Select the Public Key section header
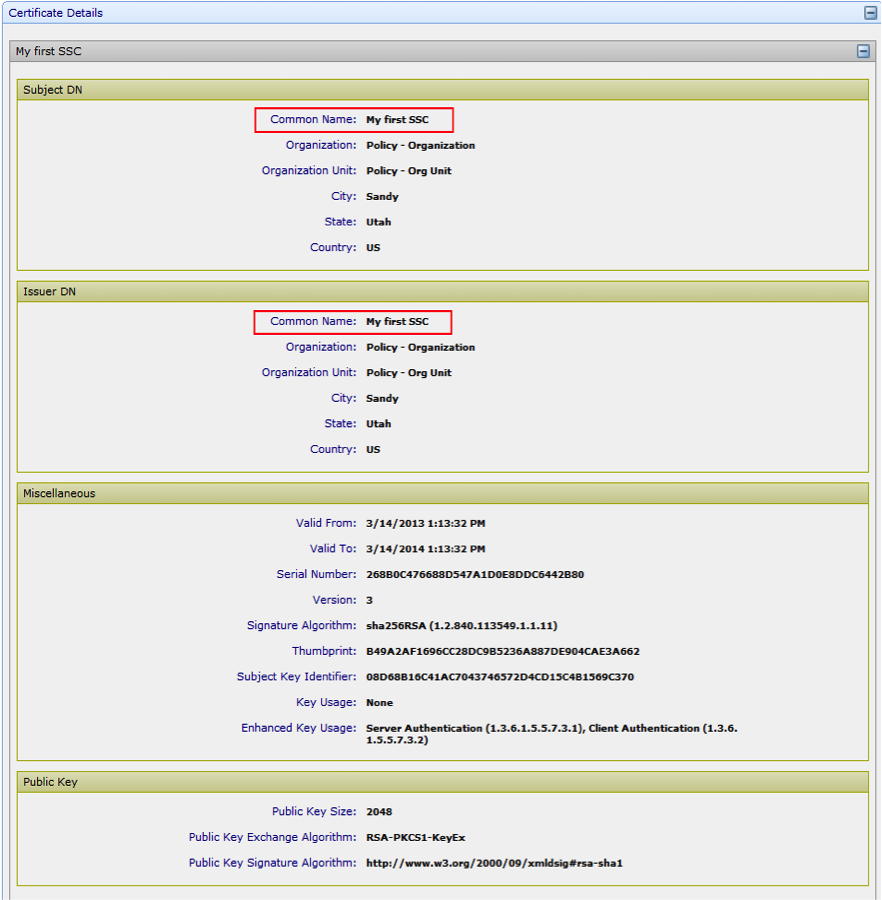Viewport: 882px width, 900px height. 50,782
